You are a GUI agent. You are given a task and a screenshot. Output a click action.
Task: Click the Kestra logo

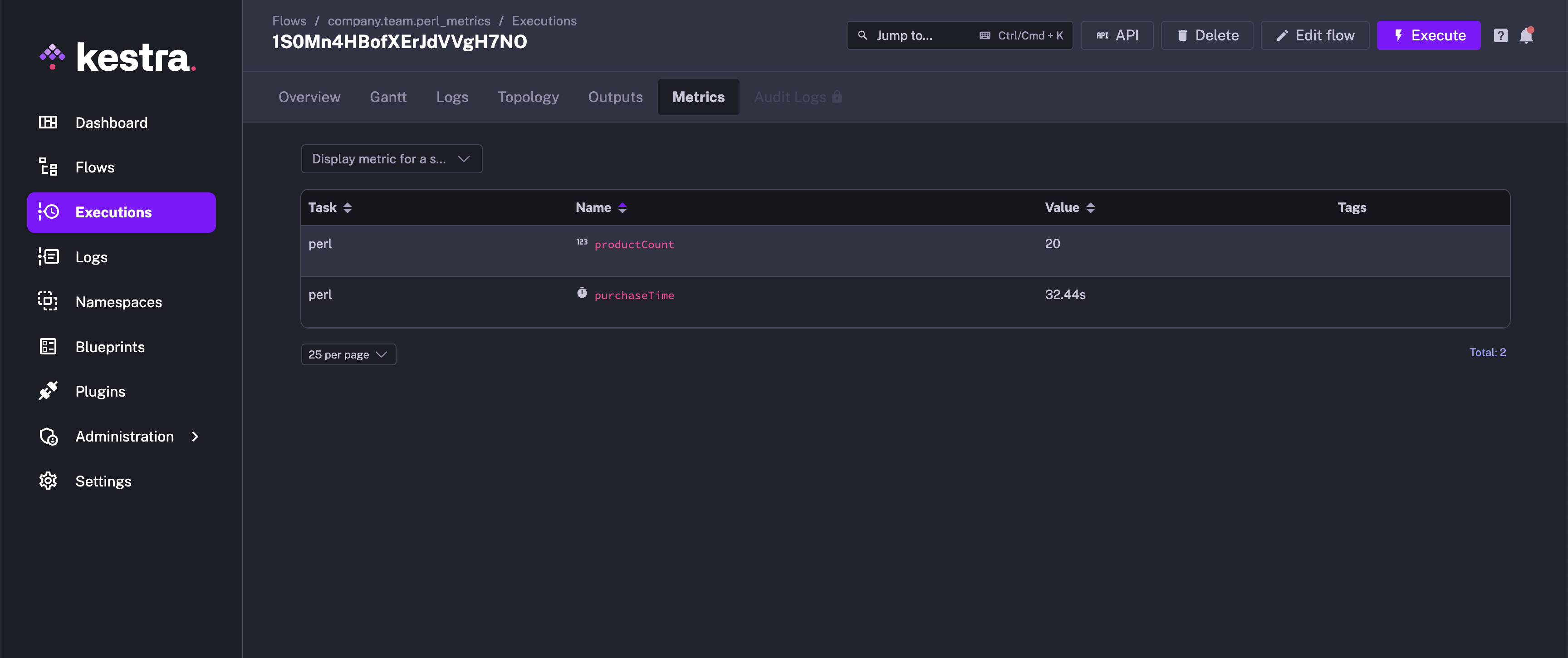click(x=118, y=58)
